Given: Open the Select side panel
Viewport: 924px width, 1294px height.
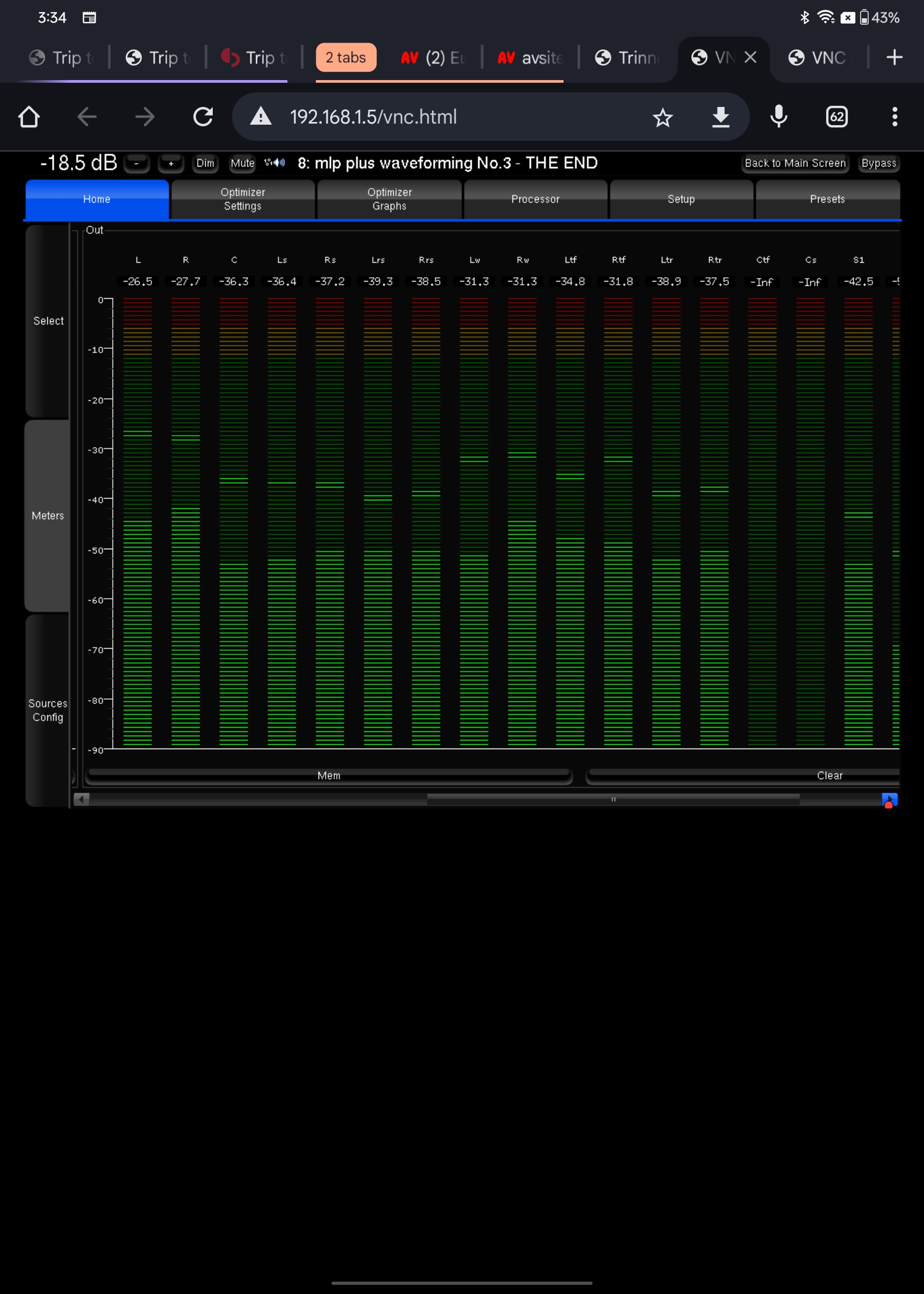Looking at the screenshot, I should [48, 321].
